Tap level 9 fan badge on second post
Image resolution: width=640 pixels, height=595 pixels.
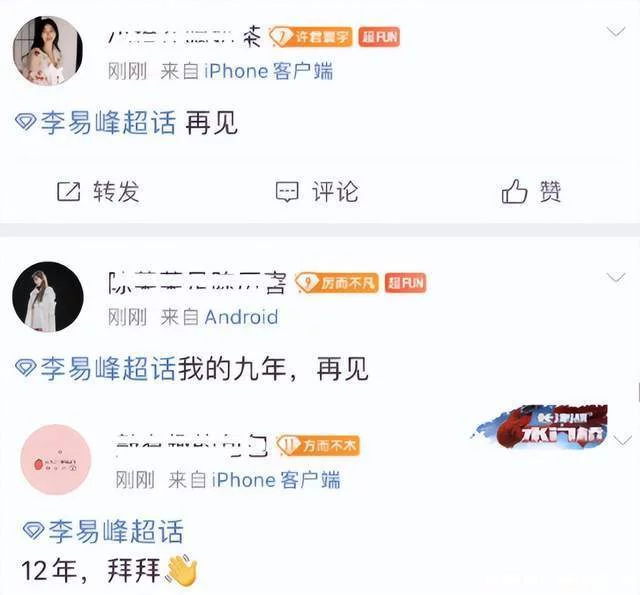337,282
